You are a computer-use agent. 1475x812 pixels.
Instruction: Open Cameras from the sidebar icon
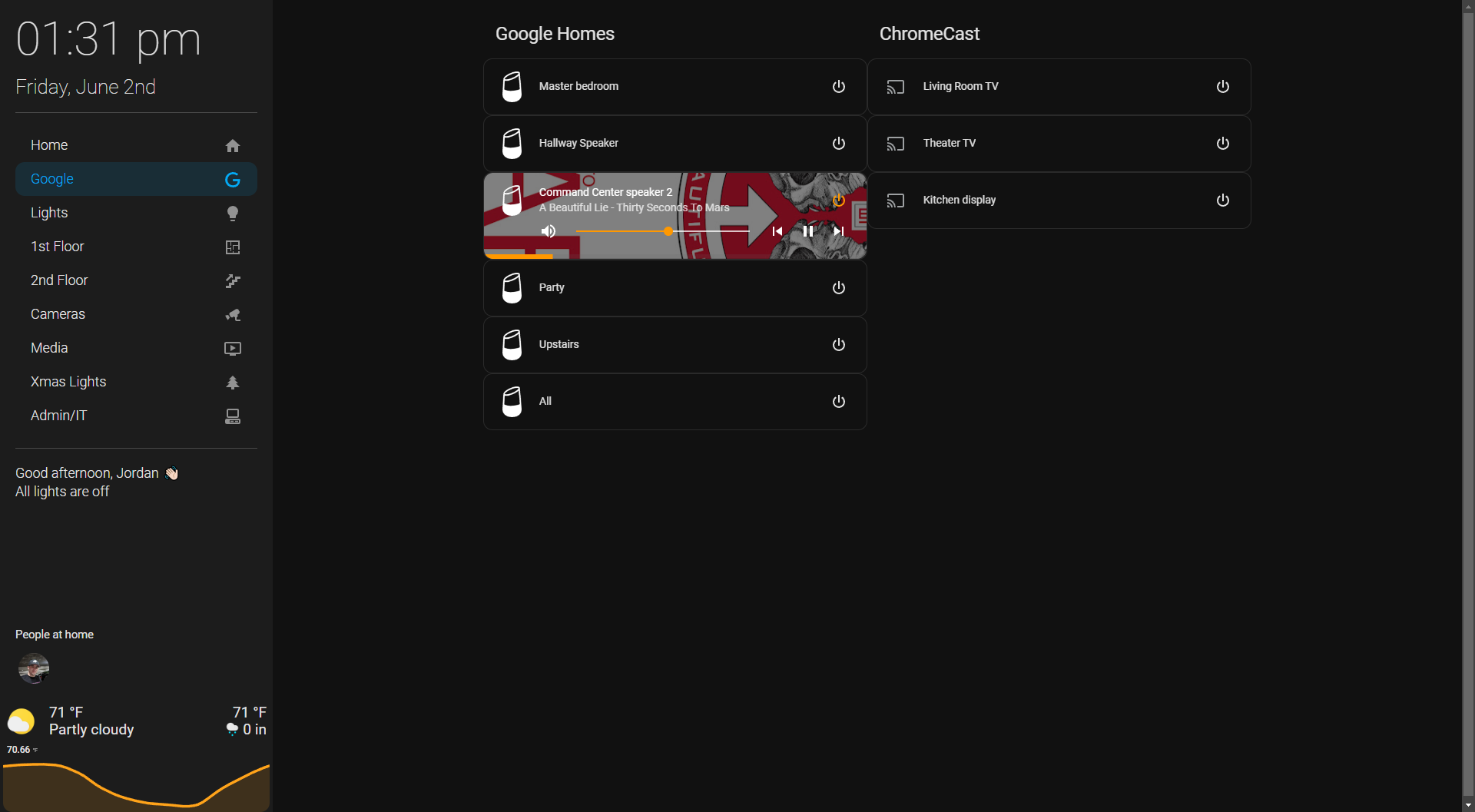click(232, 314)
